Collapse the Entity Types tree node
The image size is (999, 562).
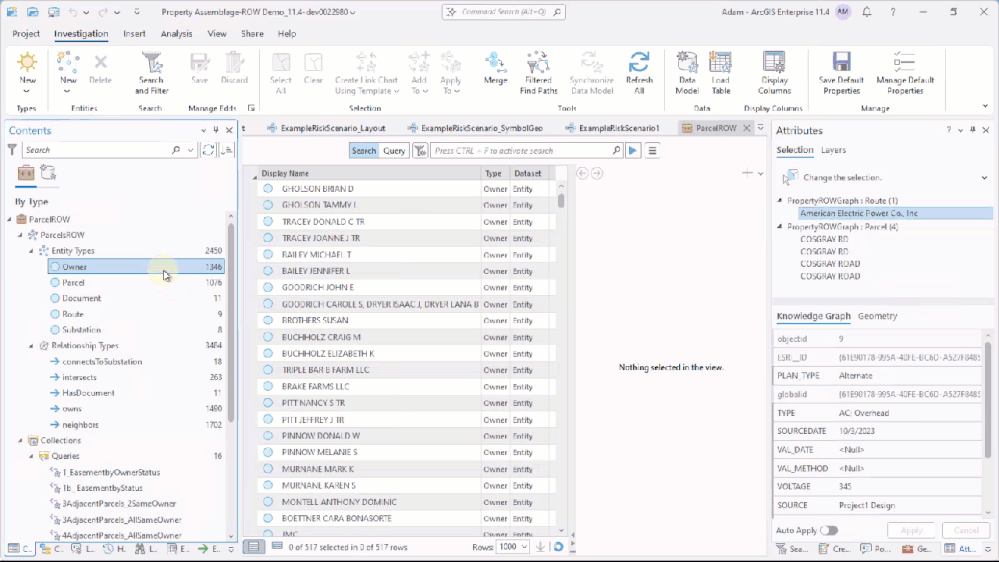(x=31, y=251)
